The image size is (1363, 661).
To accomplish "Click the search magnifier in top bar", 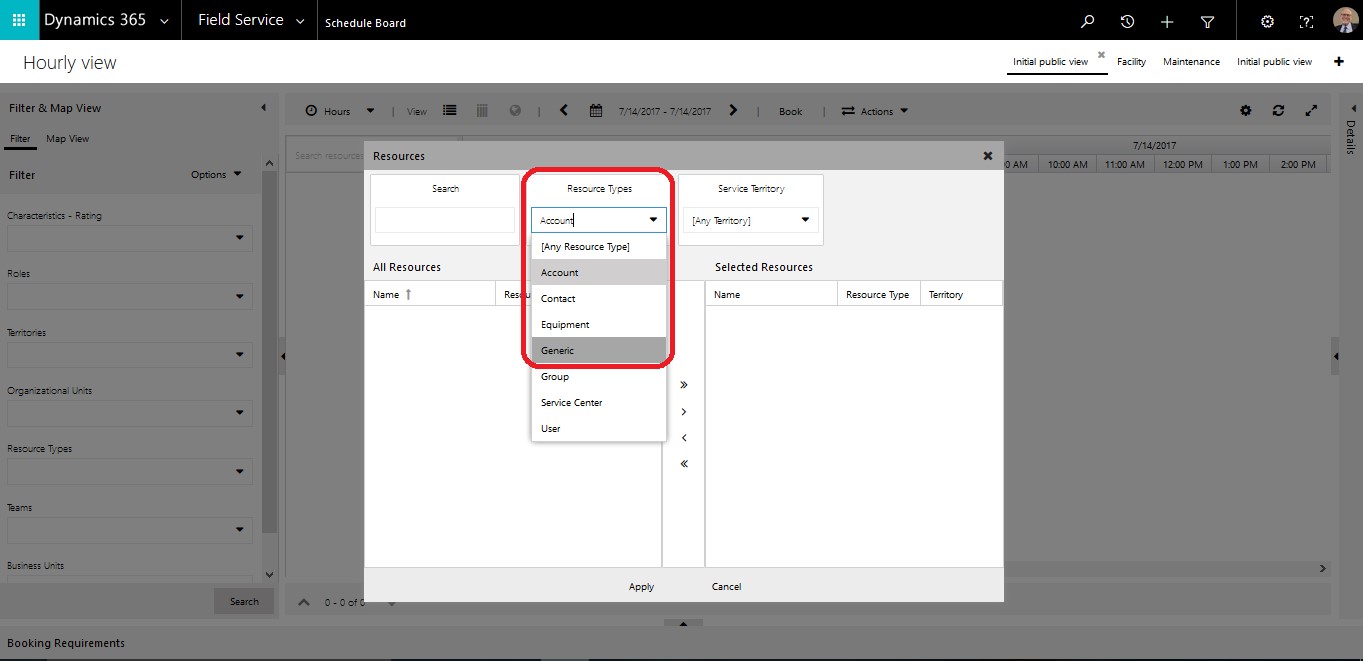I will pyautogui.click(x=1088, y=21).
